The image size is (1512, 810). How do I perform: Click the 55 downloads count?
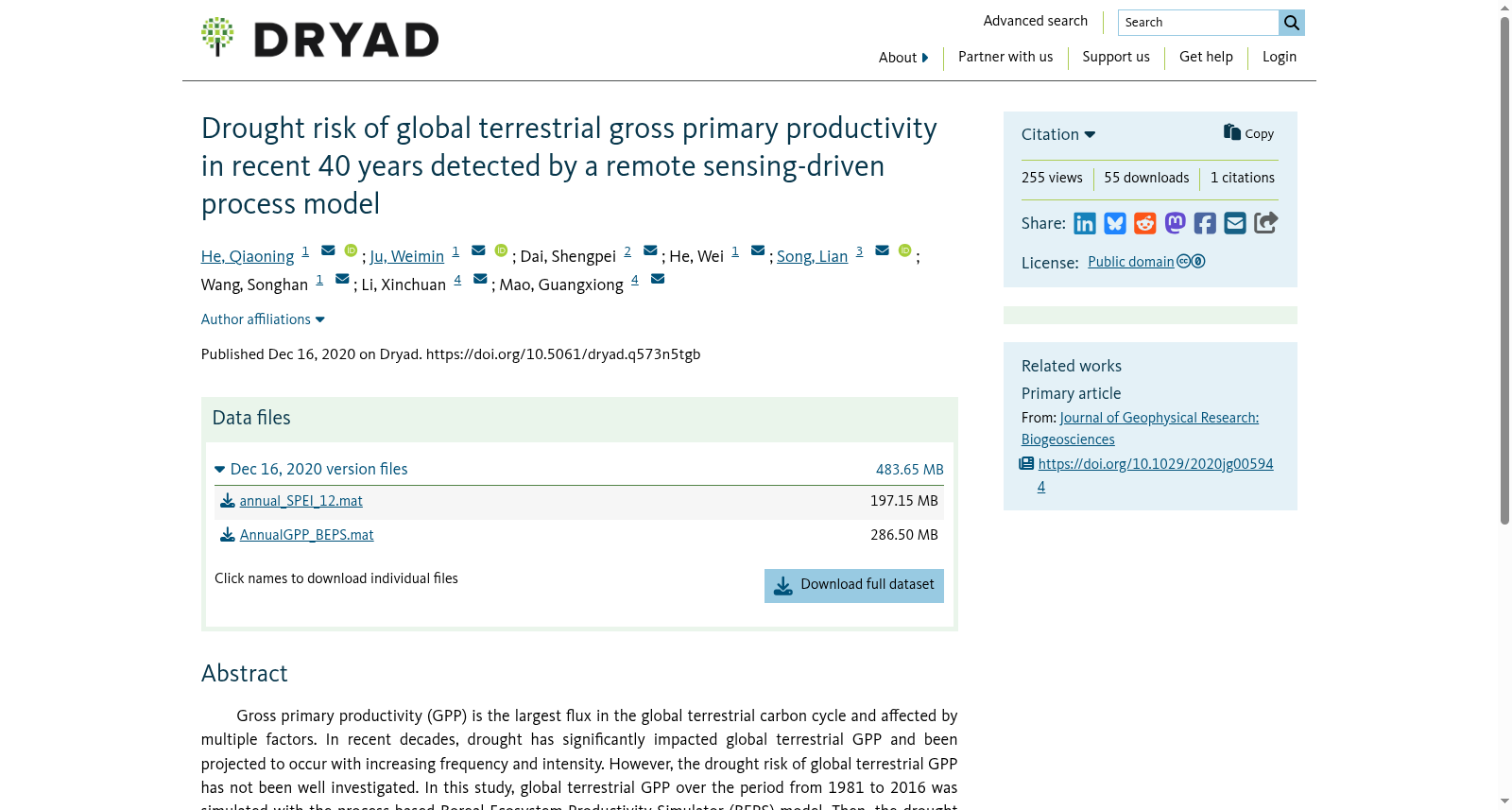click(1146, 178)
